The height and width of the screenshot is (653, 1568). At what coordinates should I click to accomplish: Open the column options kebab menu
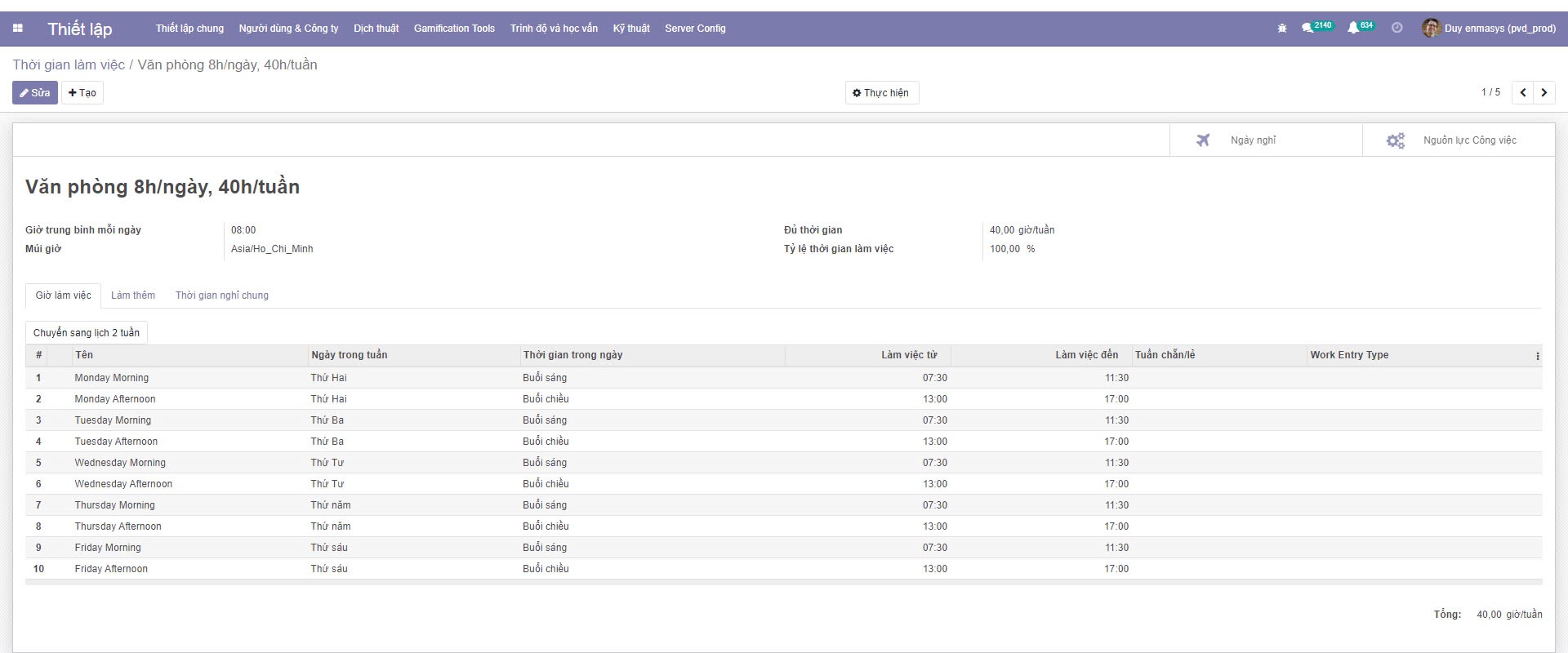click(x=1537, y=356)
